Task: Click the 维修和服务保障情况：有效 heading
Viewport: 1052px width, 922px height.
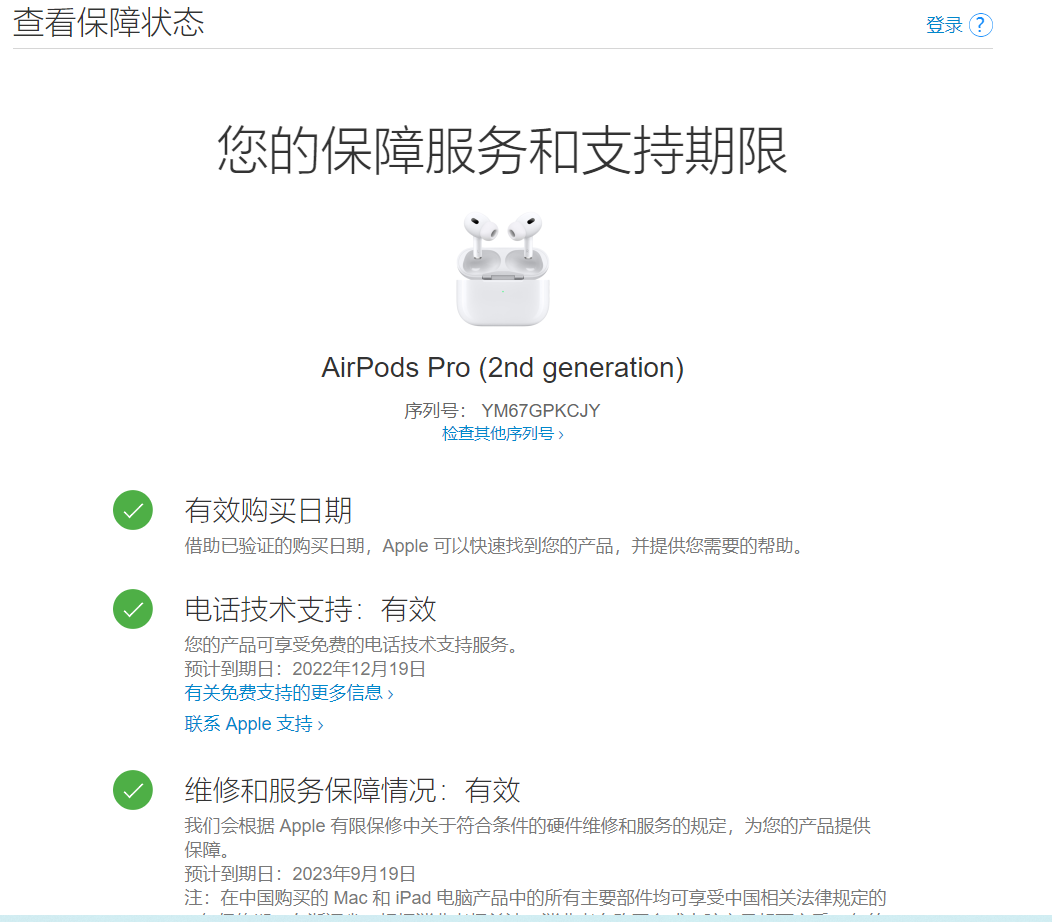Action: [x=353, y=790]
